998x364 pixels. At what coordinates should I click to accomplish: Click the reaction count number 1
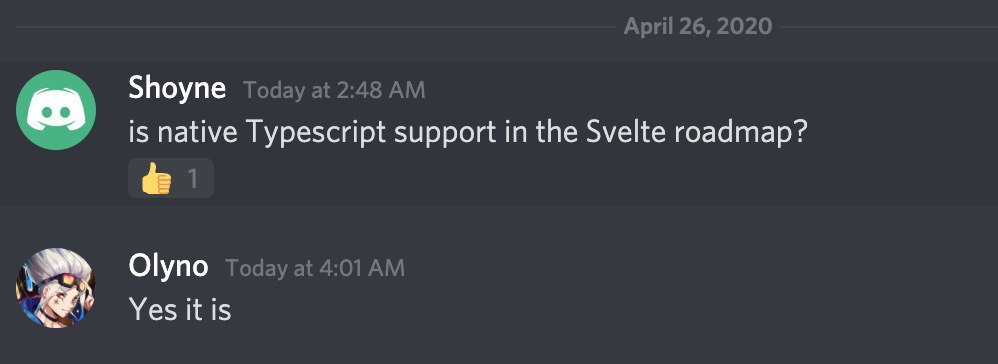click(x=193, y=179)
